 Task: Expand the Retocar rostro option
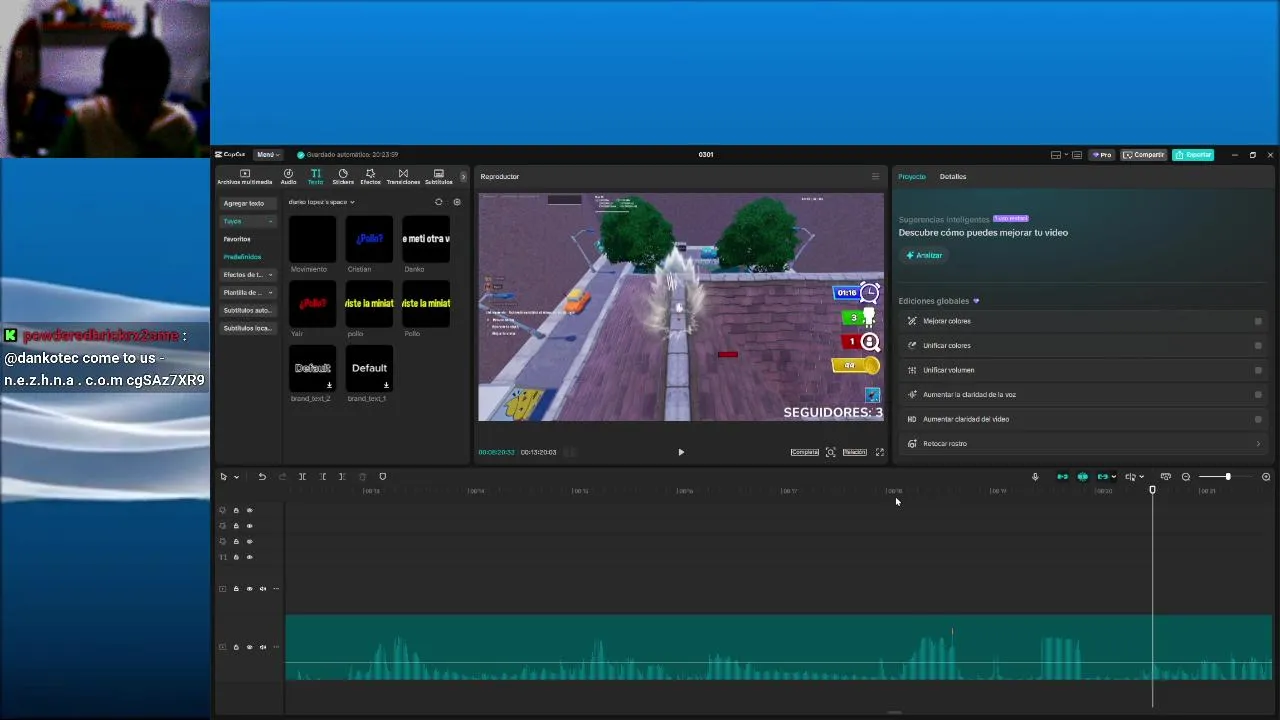coord(1258,444)
